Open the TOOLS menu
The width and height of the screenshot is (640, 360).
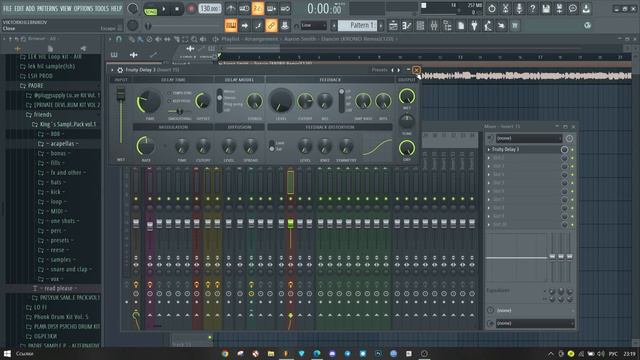(102, 8)
